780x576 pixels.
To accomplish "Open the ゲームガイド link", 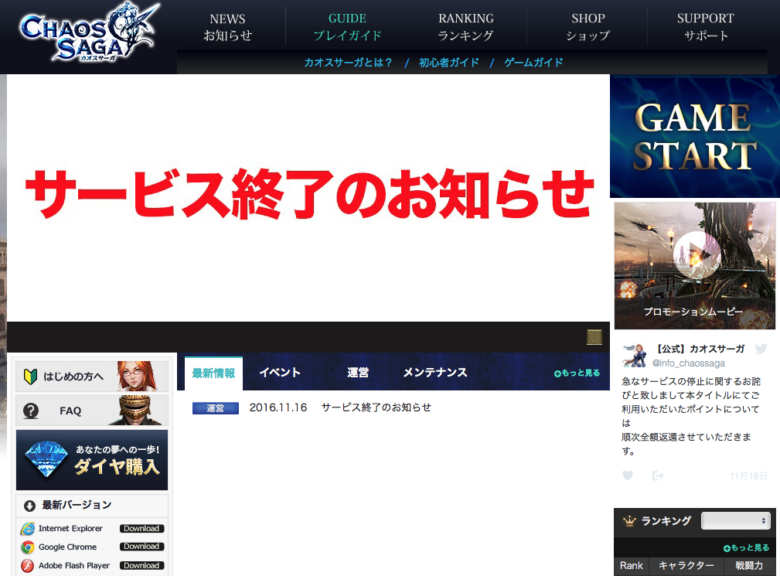I will tap(533, 62).
